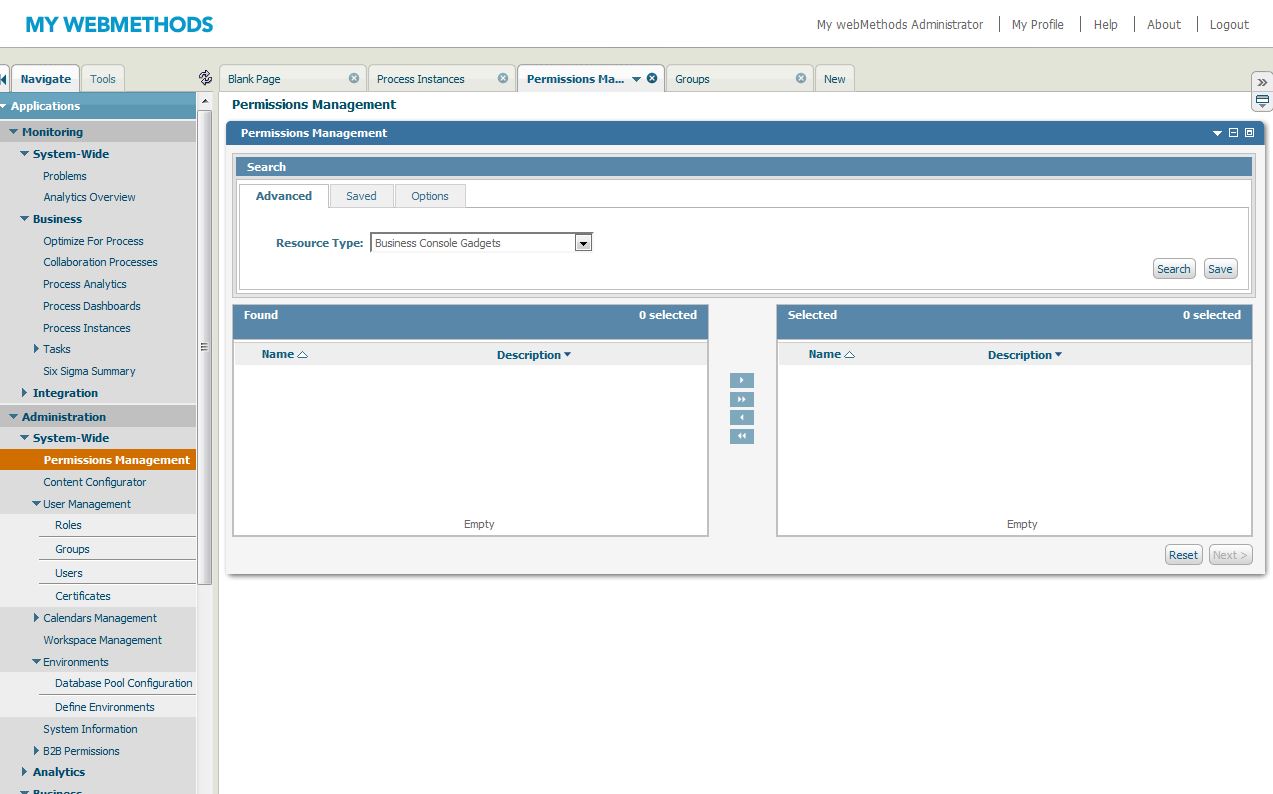Open Six Sigma Summary
This screenshot has height=794, width=1273.
89,371
